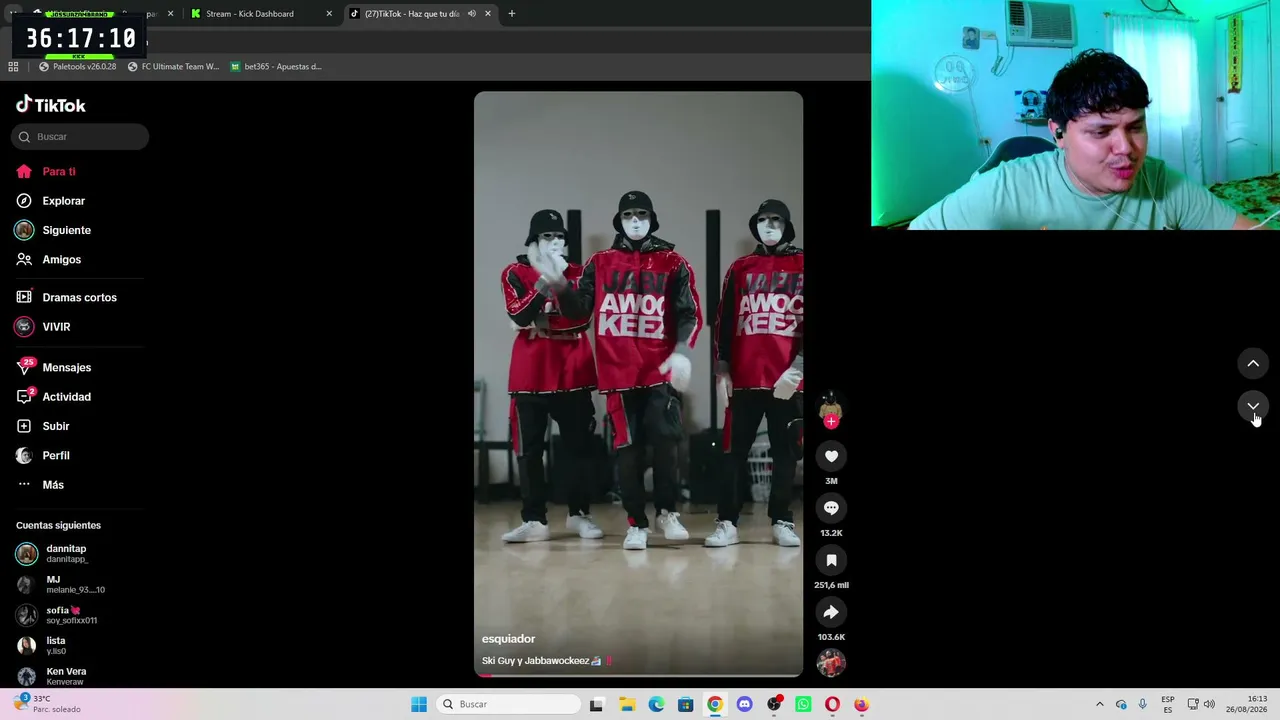Screen dimensions: 1280x720
Task: Open File Explorer from the taskbar
Action: click(627, 704)
